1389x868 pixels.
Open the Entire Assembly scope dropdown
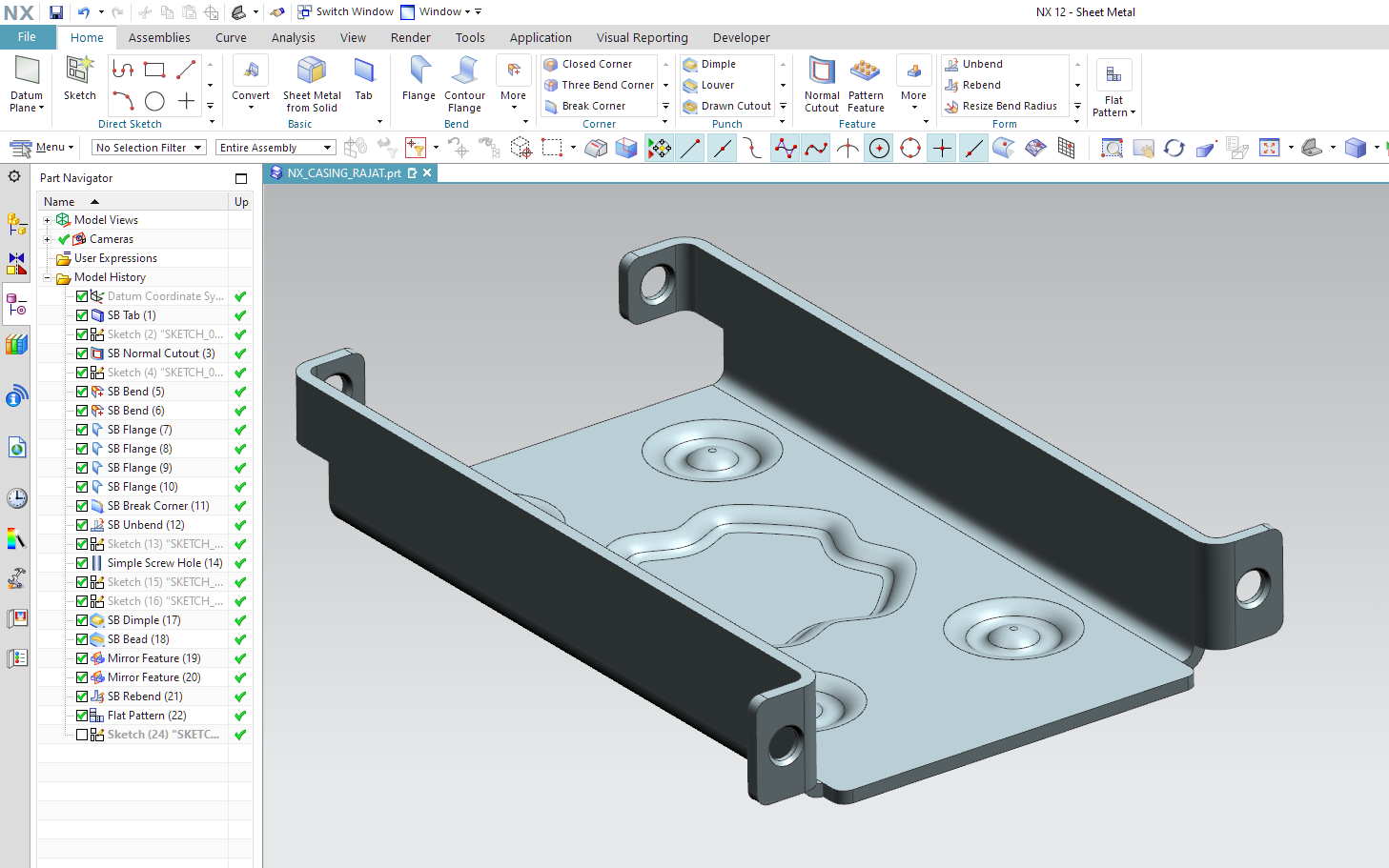[276, 148]
